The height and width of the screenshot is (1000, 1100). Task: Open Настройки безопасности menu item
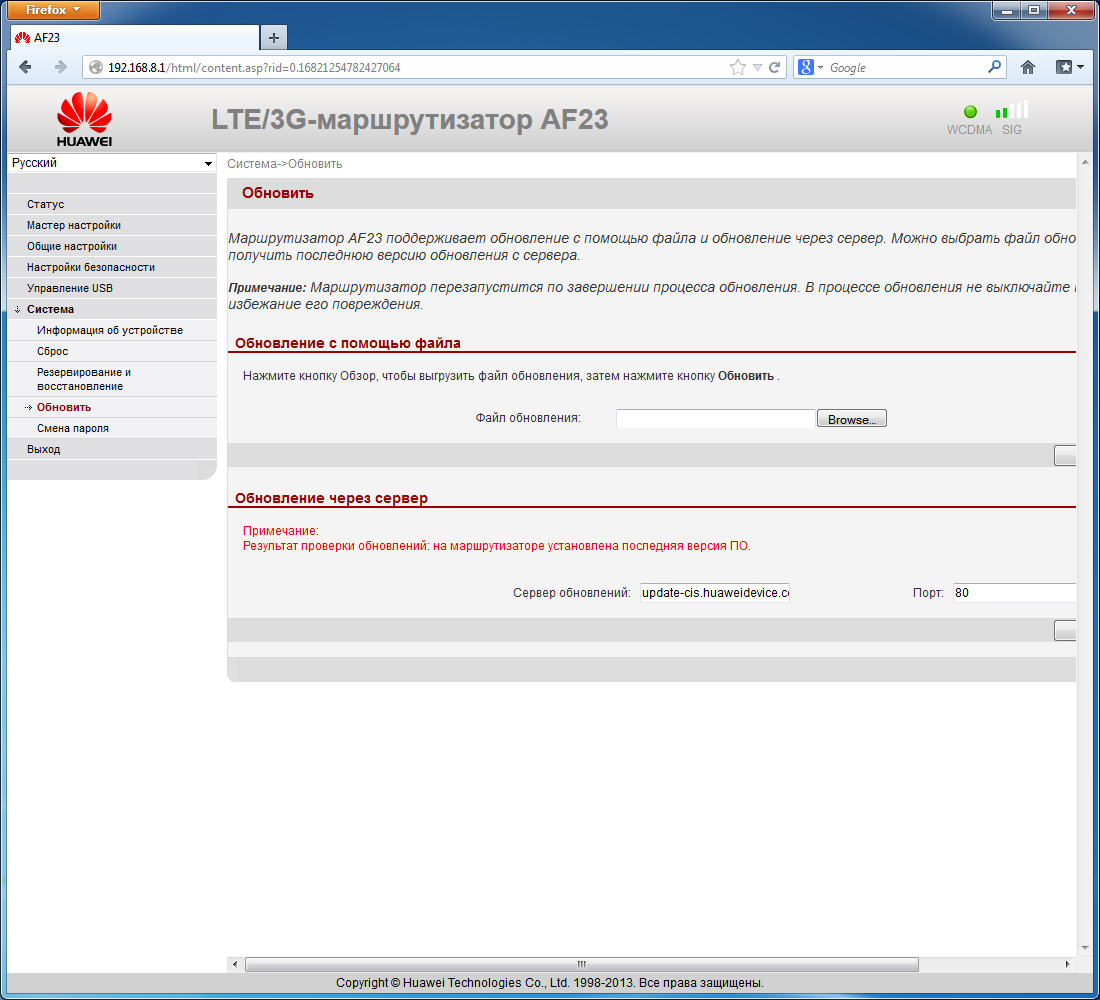tap(112, 267)
